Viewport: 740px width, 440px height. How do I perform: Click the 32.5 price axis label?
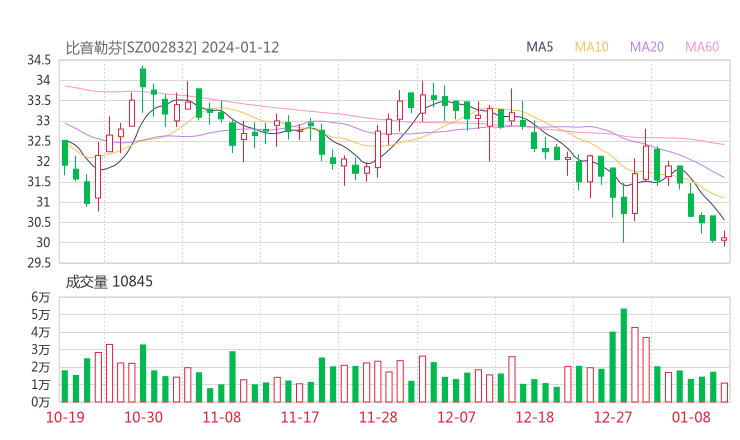point(39,141)
